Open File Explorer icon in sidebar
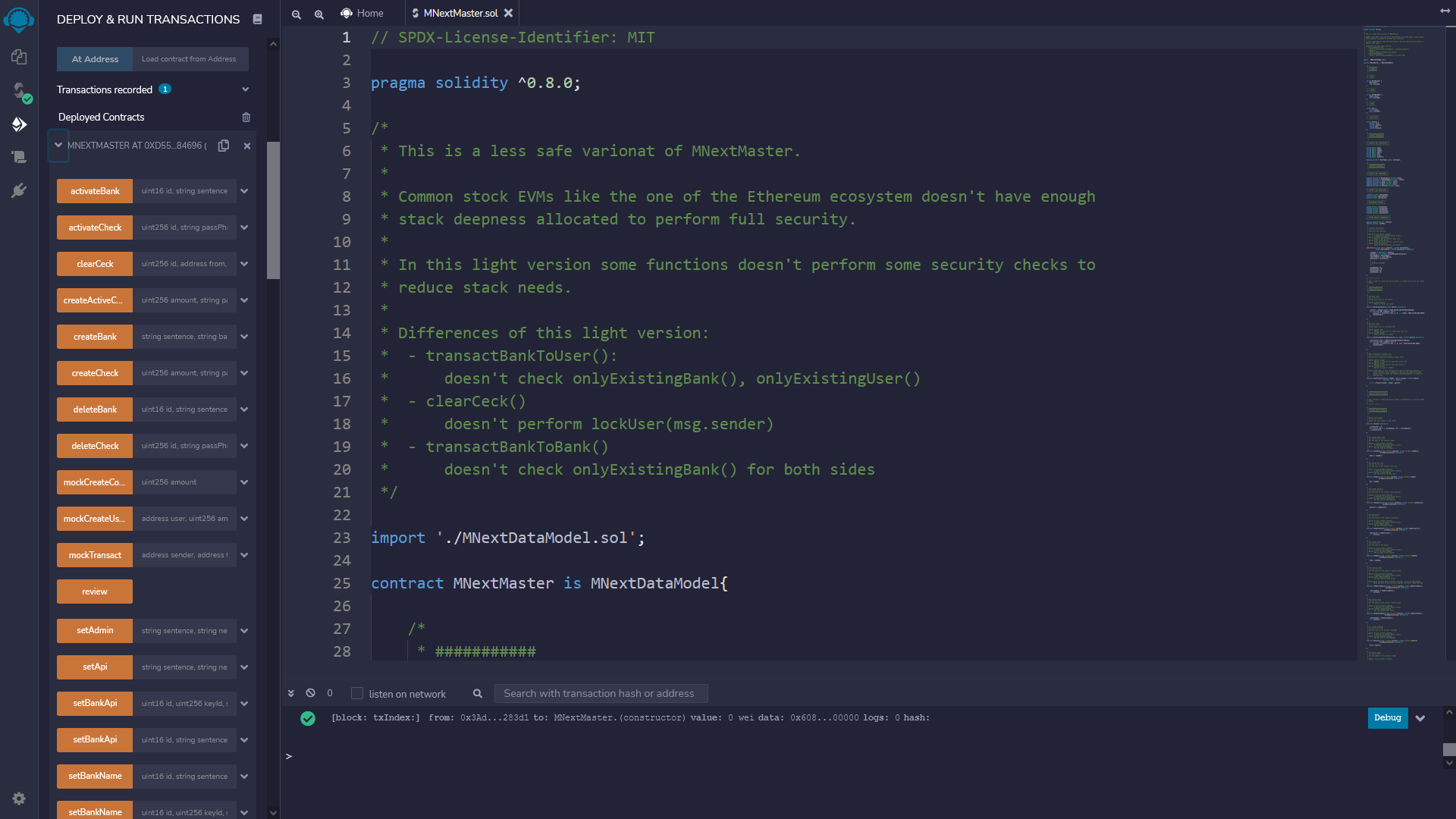Viewport: 1456px width, 819px height. [x=19, y=57]
